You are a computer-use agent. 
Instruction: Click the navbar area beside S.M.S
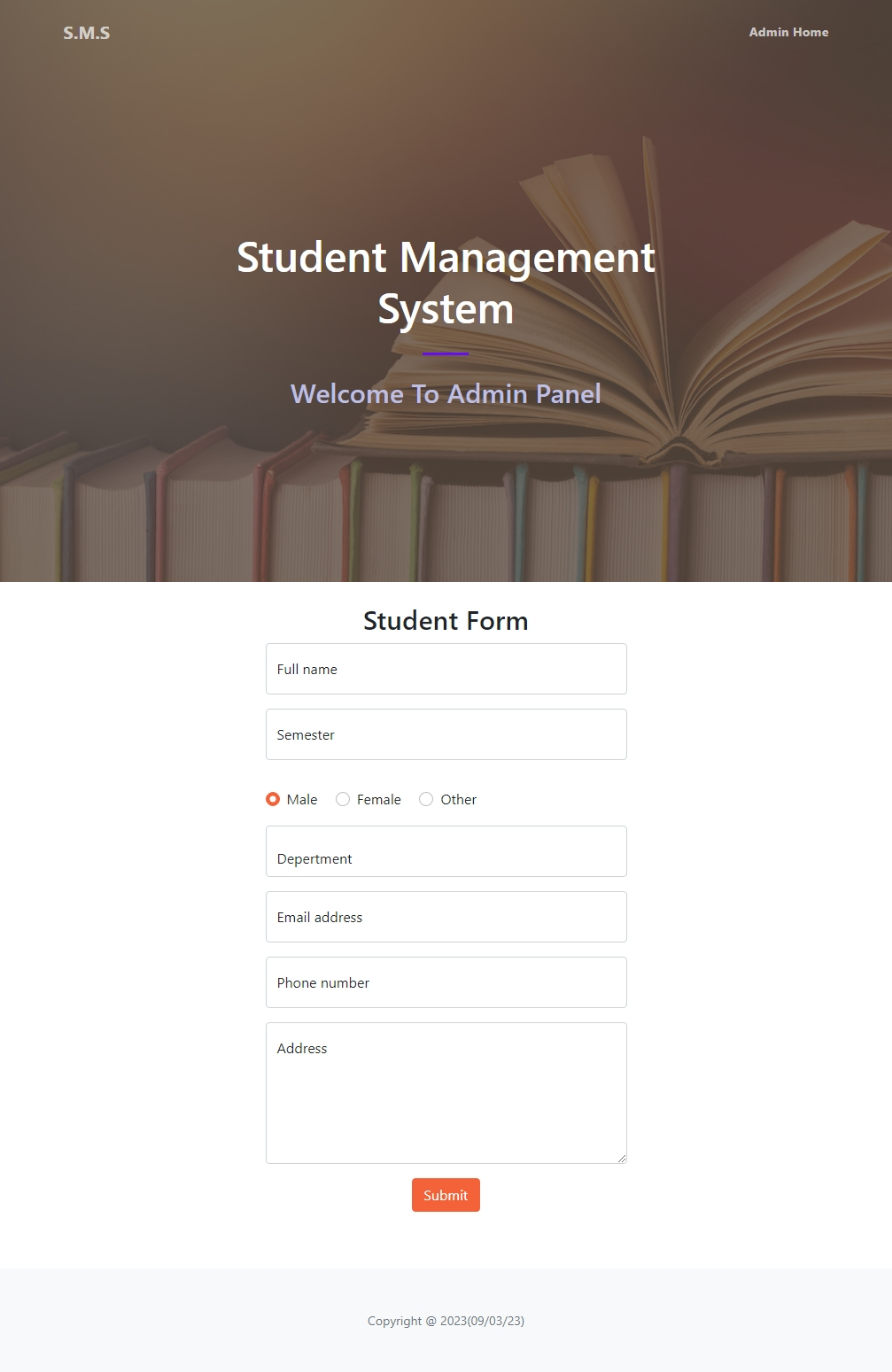(x=400, y=32)
